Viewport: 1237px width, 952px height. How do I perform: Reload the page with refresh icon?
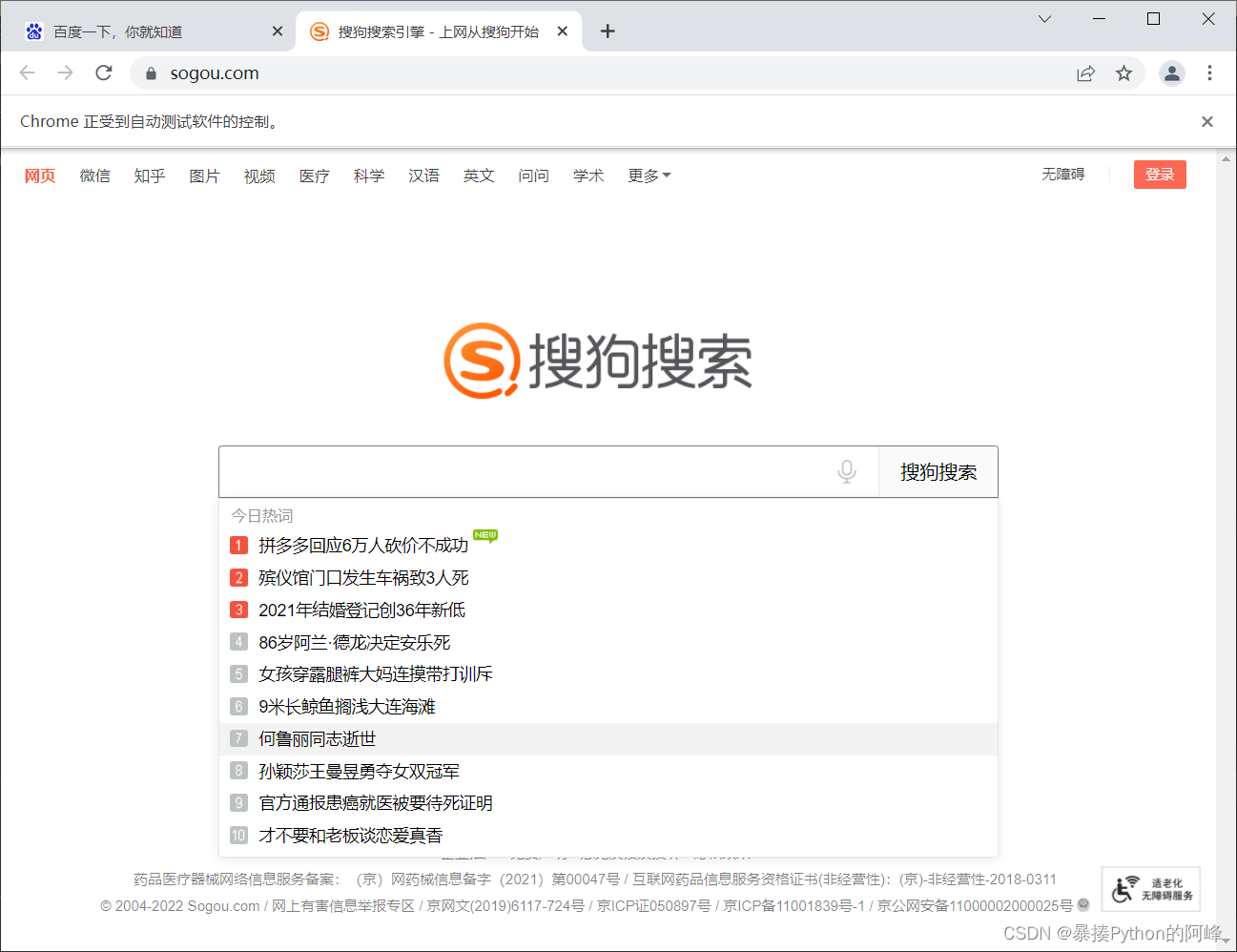[x=104, y=72]
